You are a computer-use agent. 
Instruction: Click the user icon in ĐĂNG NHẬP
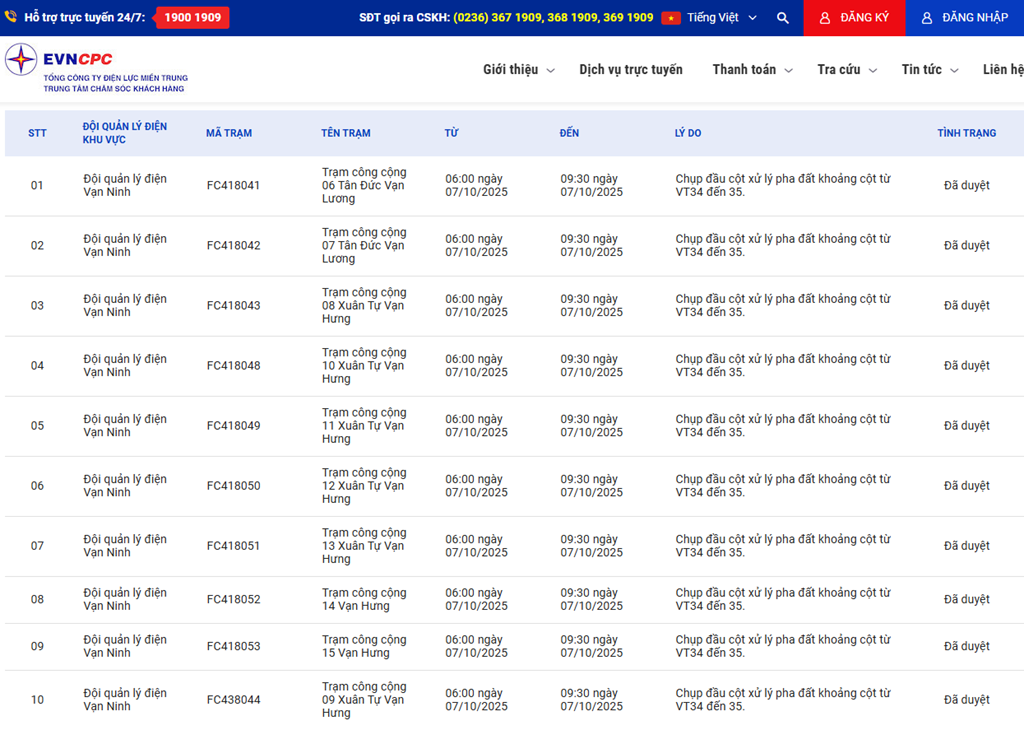coord(927,18)
